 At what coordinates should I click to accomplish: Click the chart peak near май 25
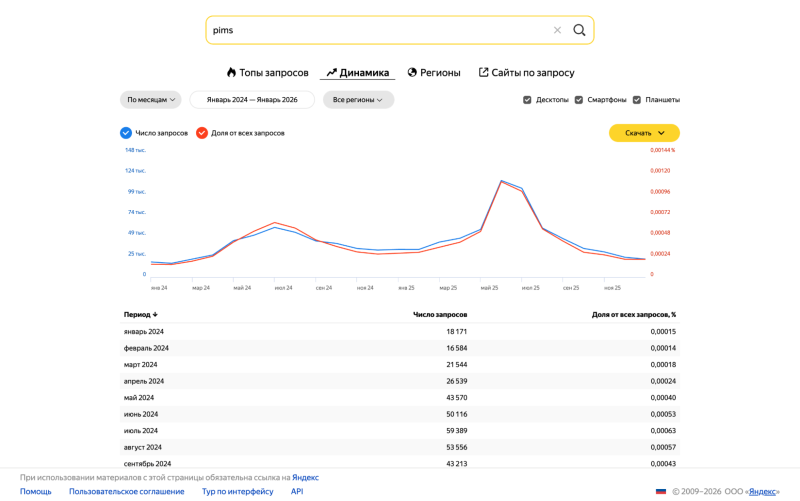point(501,181)
